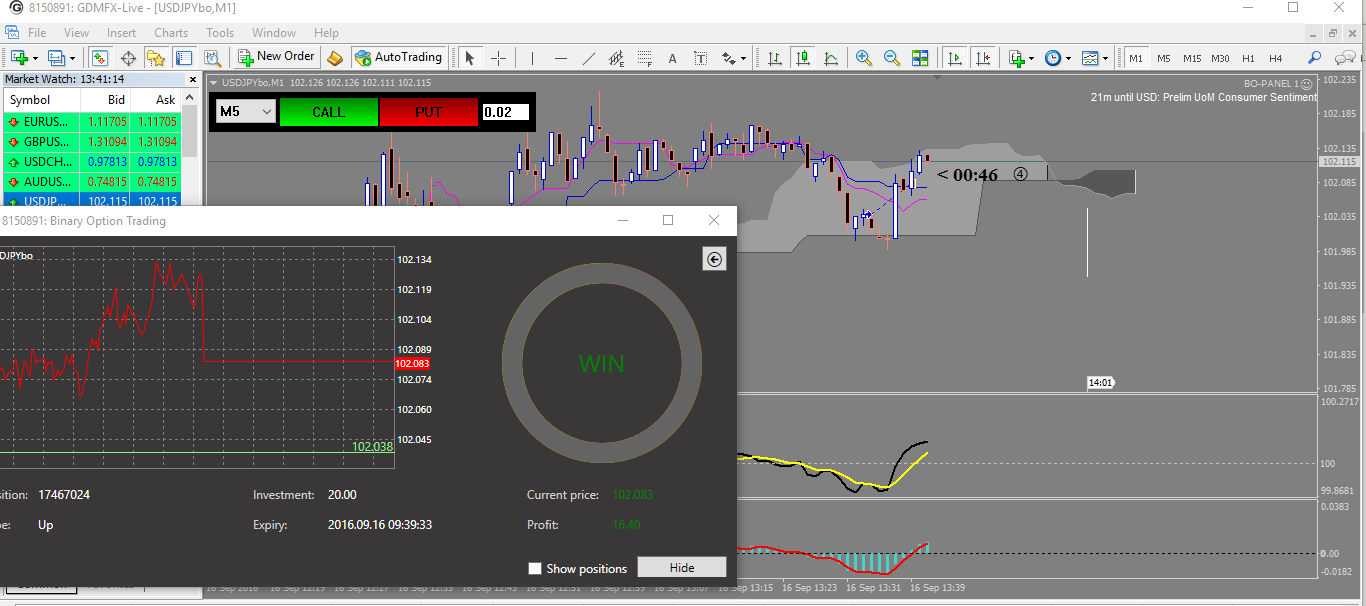Toggle the Data Window crosshair-target icon

click(x=128, y=58)
